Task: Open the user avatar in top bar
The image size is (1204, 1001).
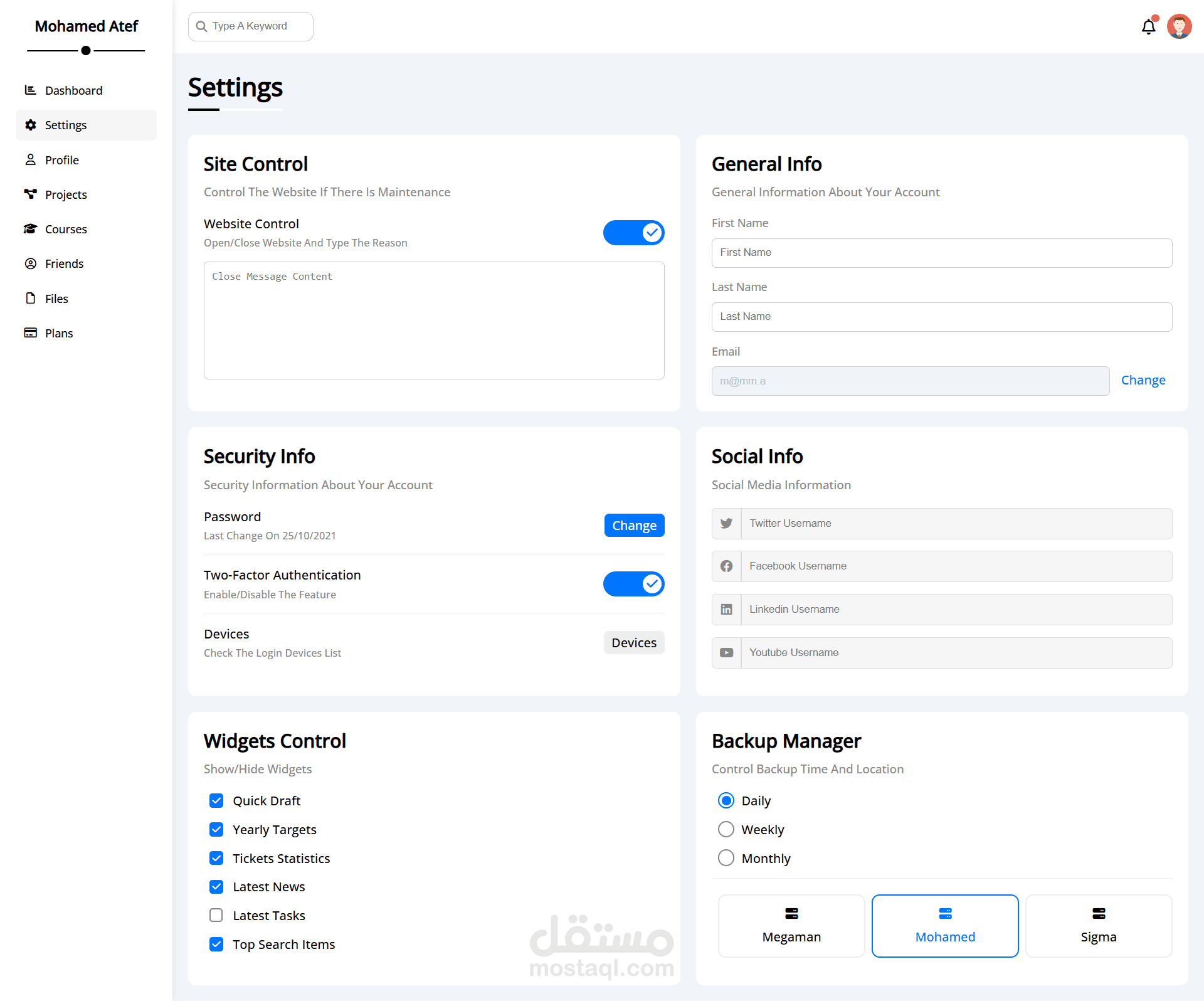Action: pos(1179,27)
